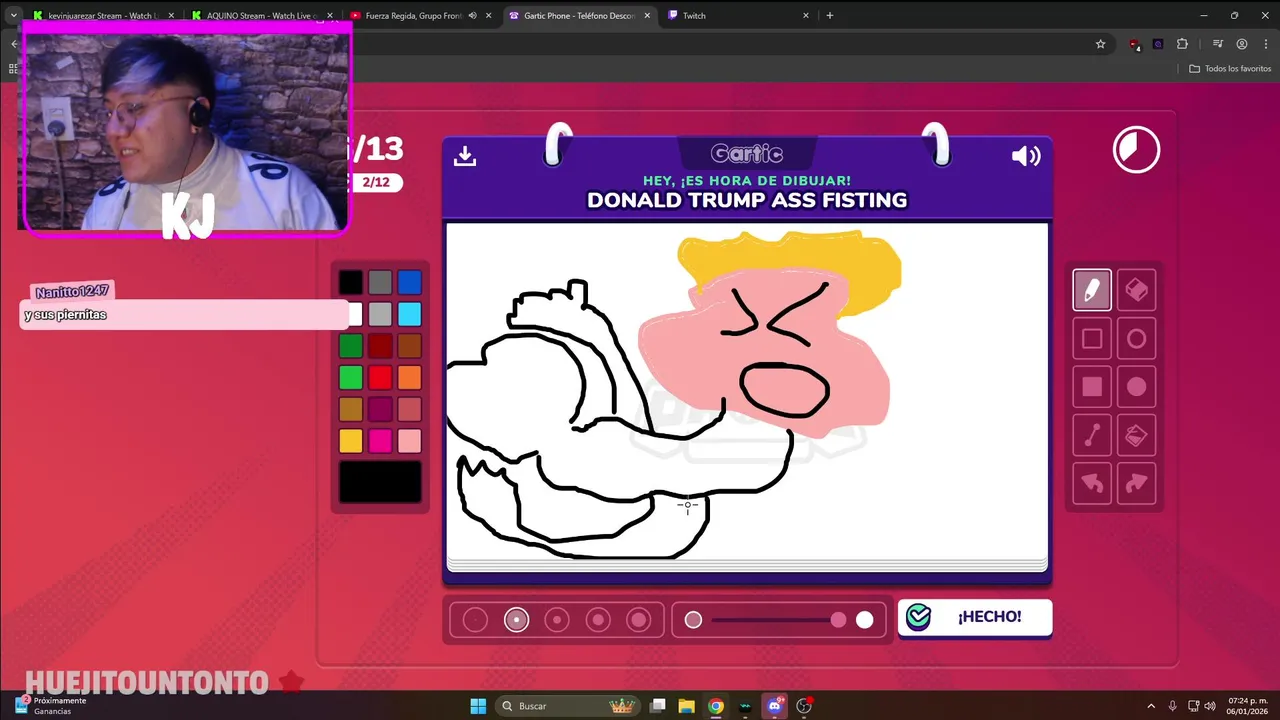The width and height of the screenshot is (1280, 720).
Task: Click the Chrome icon on the taskbar
Action: 716,706
